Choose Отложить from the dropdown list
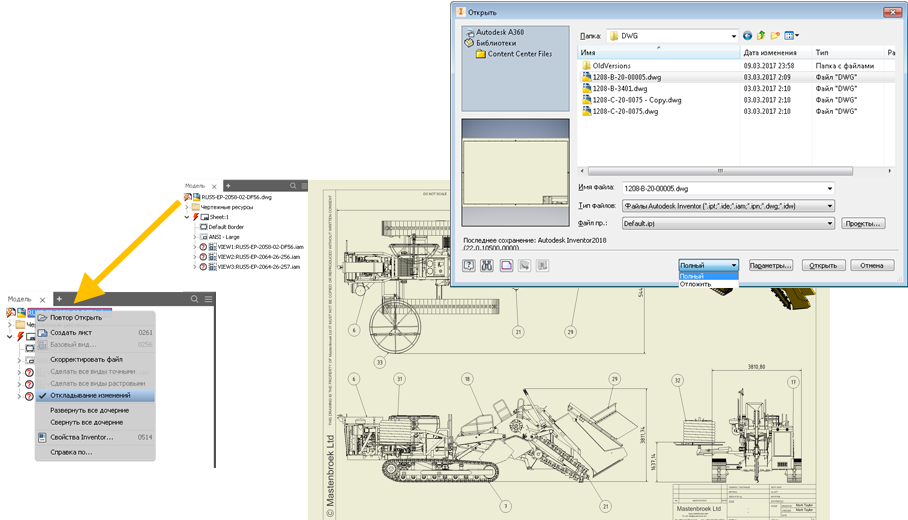The image size is (908, 520). (708, 284)
